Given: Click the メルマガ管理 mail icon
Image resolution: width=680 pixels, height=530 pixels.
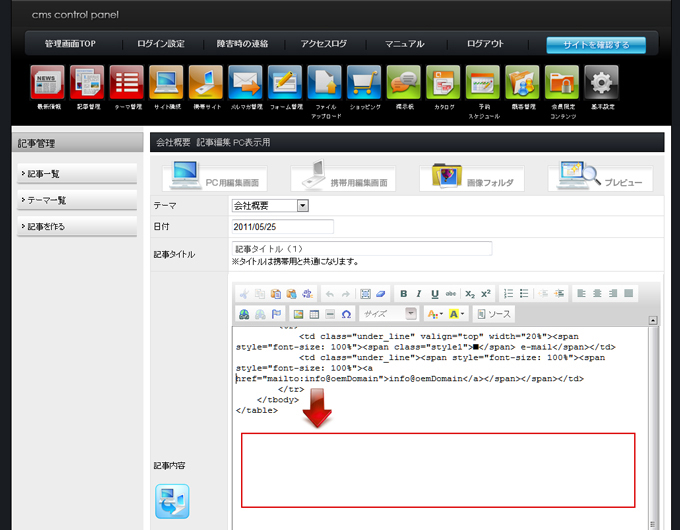Looking at the screenshot, I should [x=245, y=83].
